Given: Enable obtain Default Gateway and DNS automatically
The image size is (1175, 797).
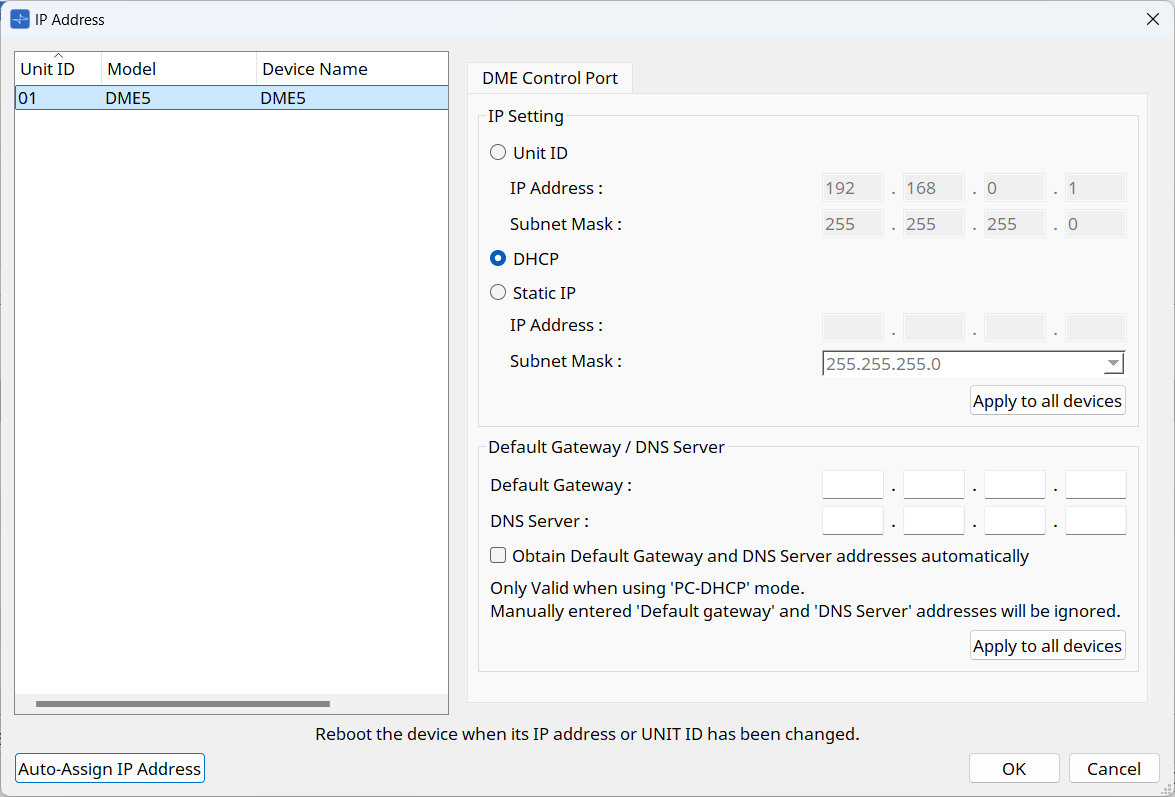Looking at the screenshot, I should click(x=498, y=556).
